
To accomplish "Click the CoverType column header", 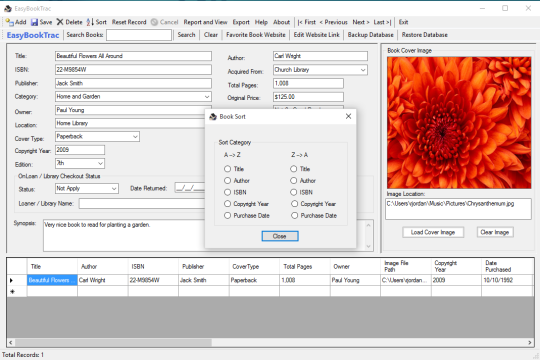I will (254, 267).
